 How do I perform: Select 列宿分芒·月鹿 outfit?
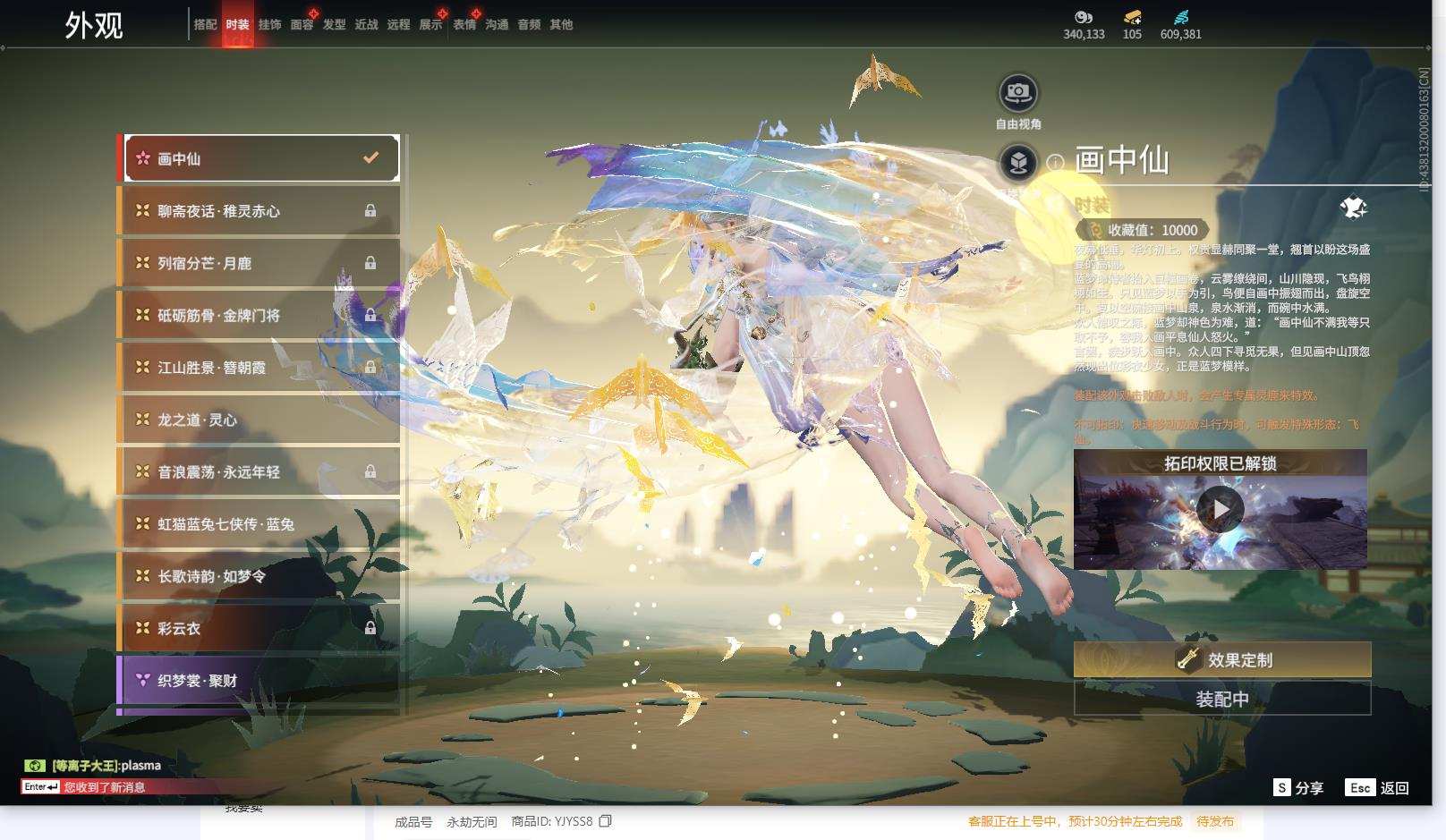click(x=259, y=263)
